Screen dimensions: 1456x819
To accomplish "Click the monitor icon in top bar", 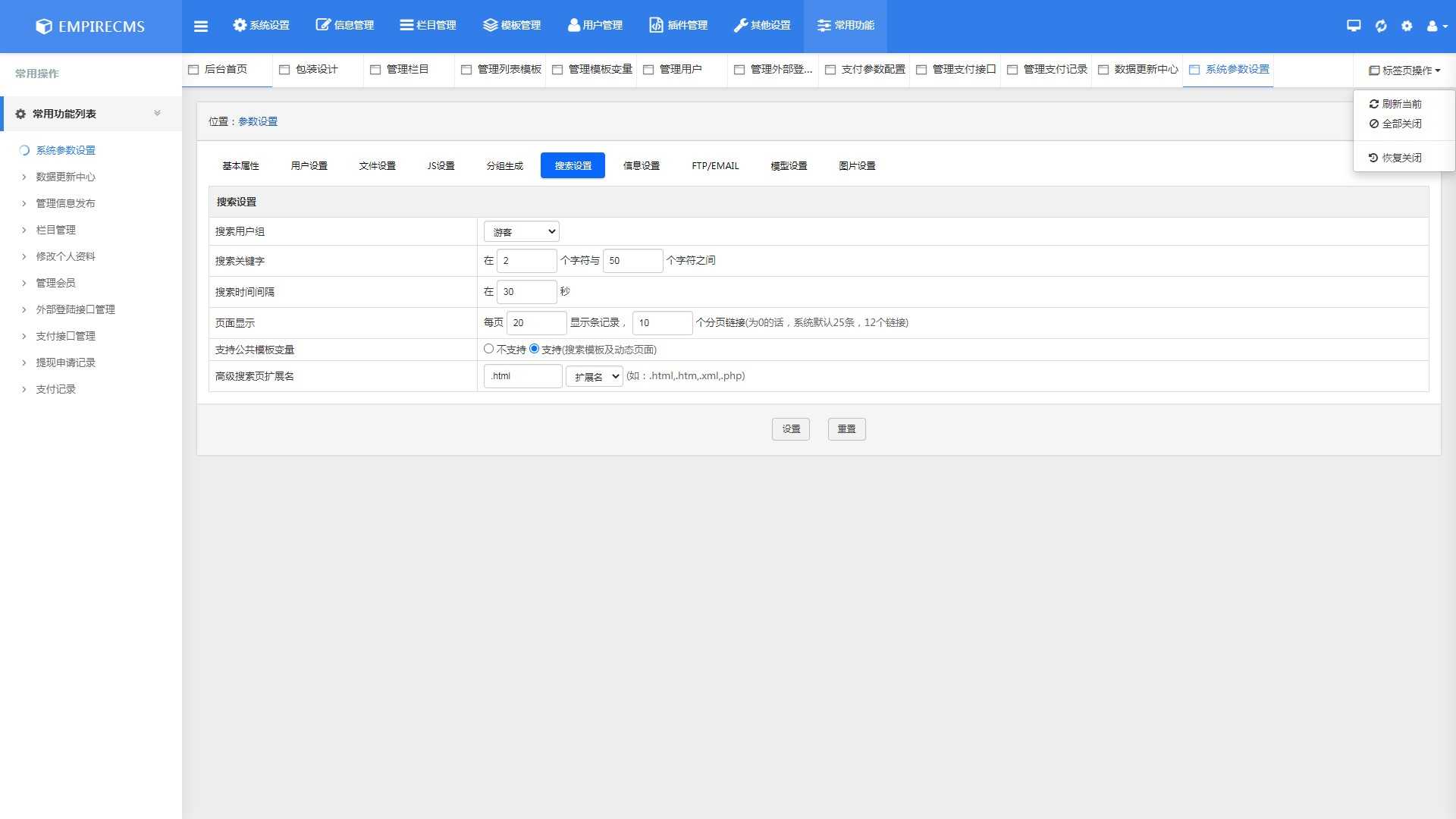I will (1354, 26).
